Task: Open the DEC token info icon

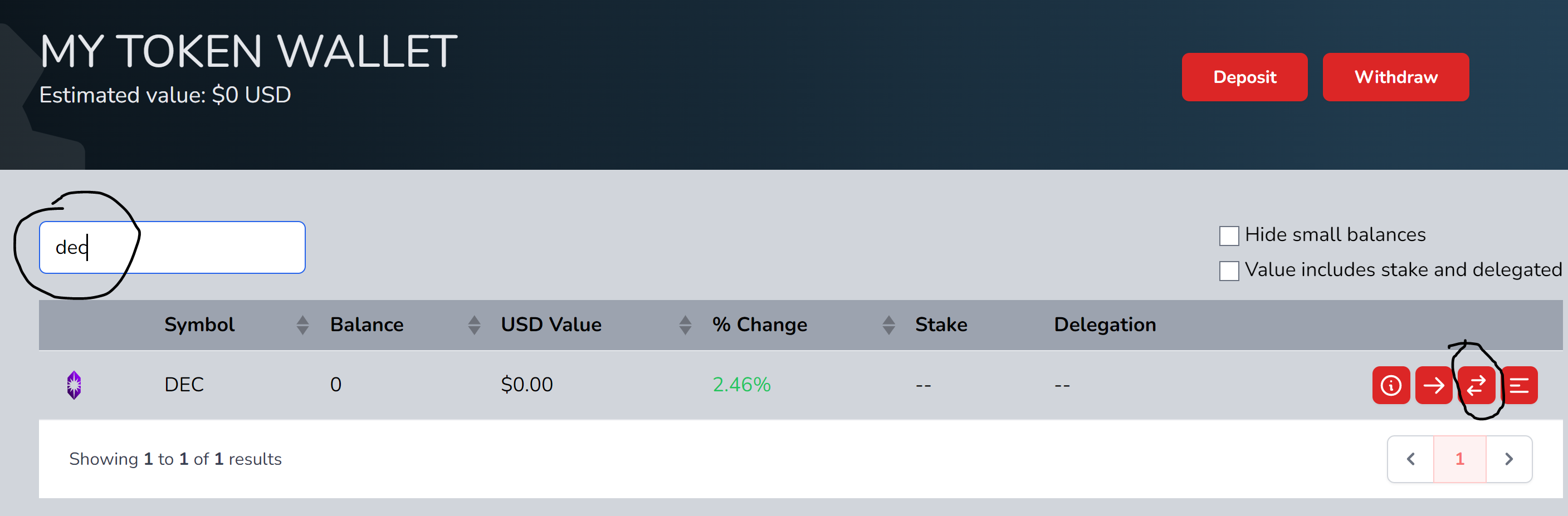Action: click(x=1391, y=385)
